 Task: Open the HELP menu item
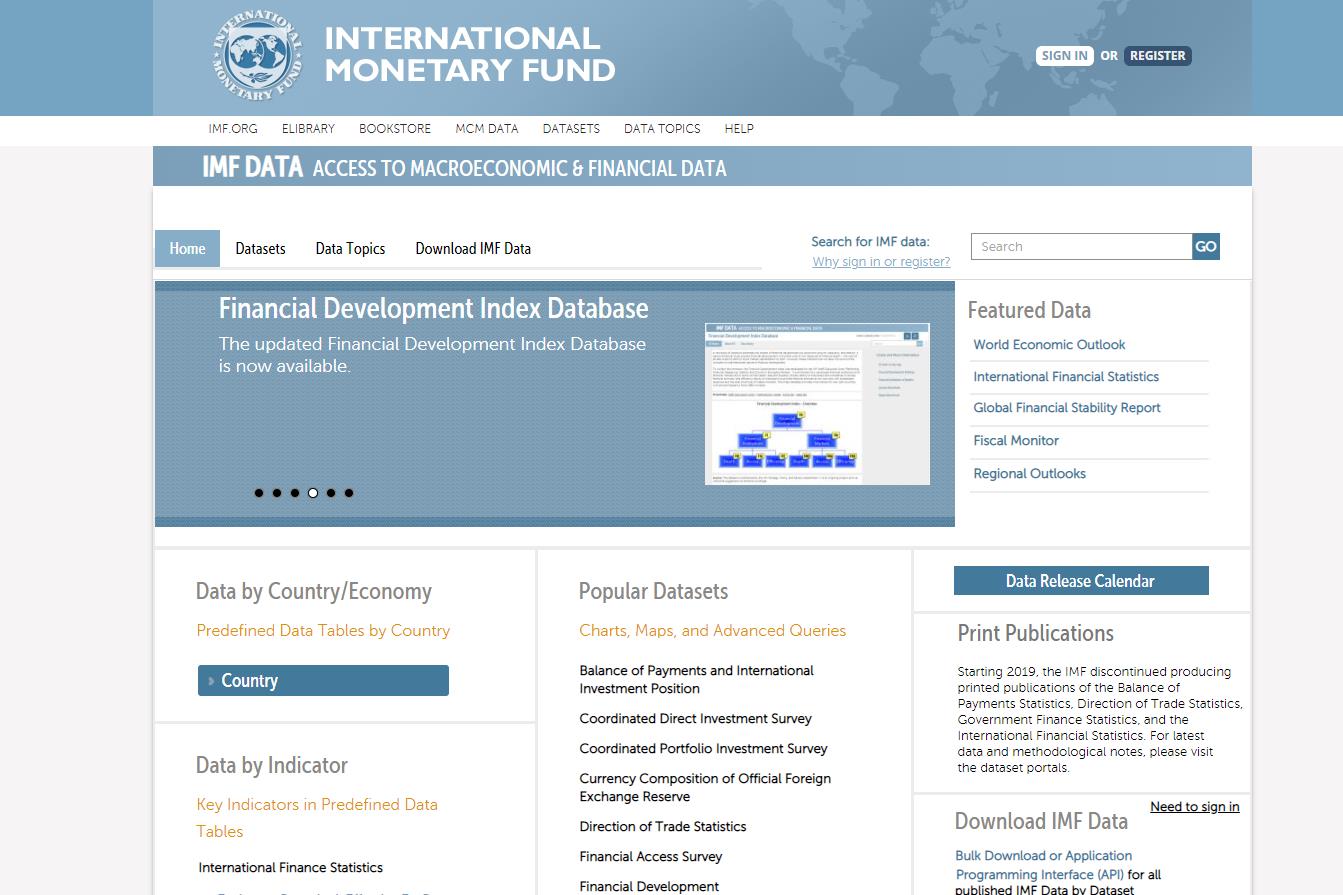tap(739, 129)
